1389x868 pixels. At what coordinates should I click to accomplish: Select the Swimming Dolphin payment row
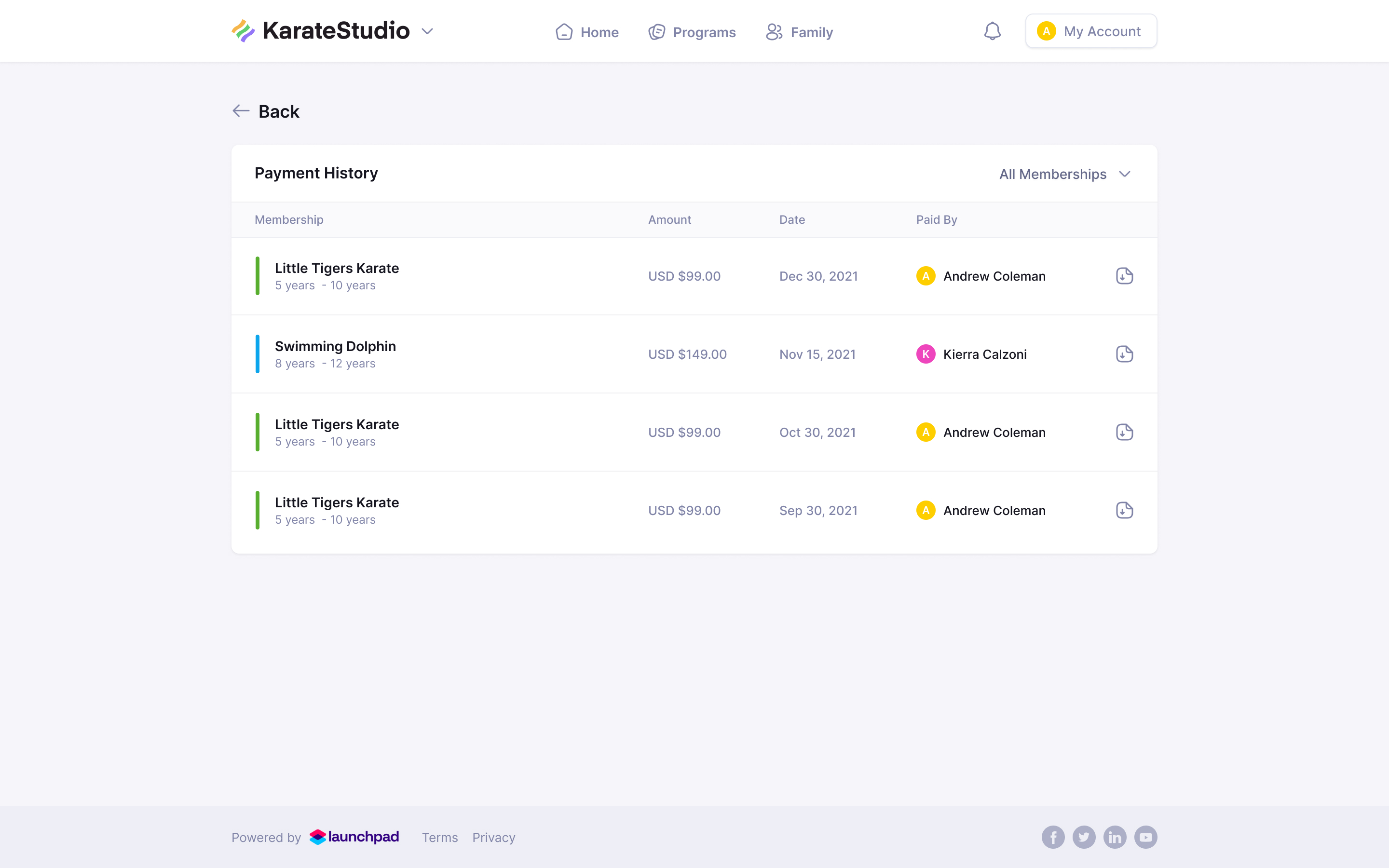tap(694, 354)
